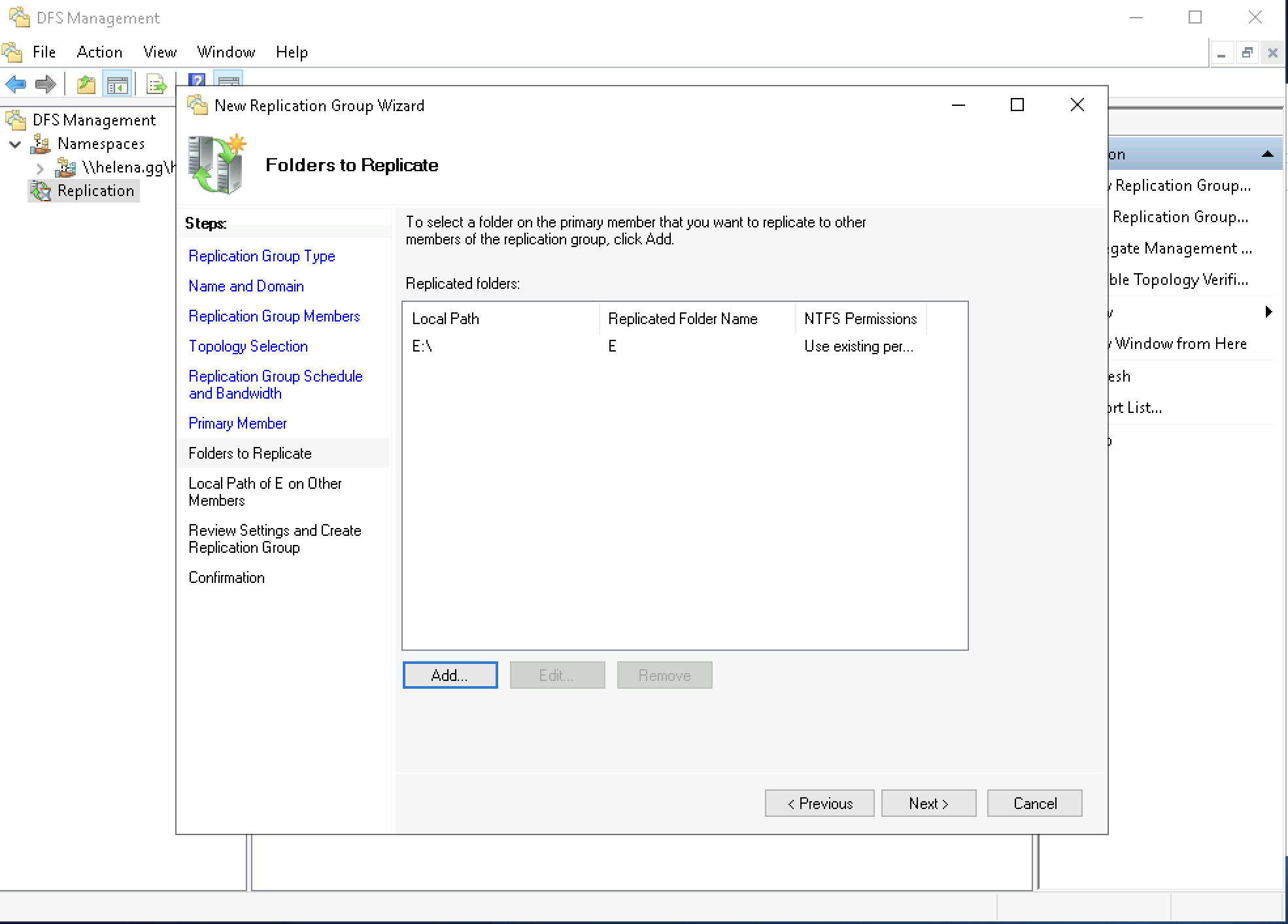Toggle the Show/Hide Console Tree icon

click(118, 84)
